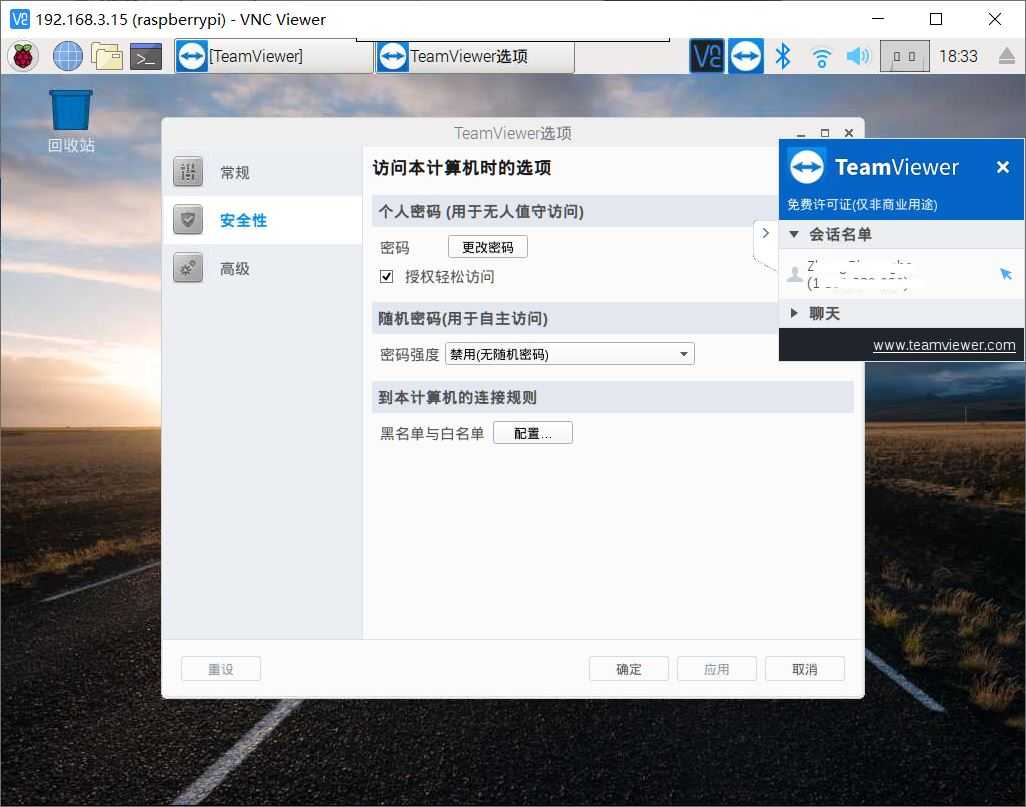
Task: Click the 18:33 clock
Action: click(x=958, y=56)
